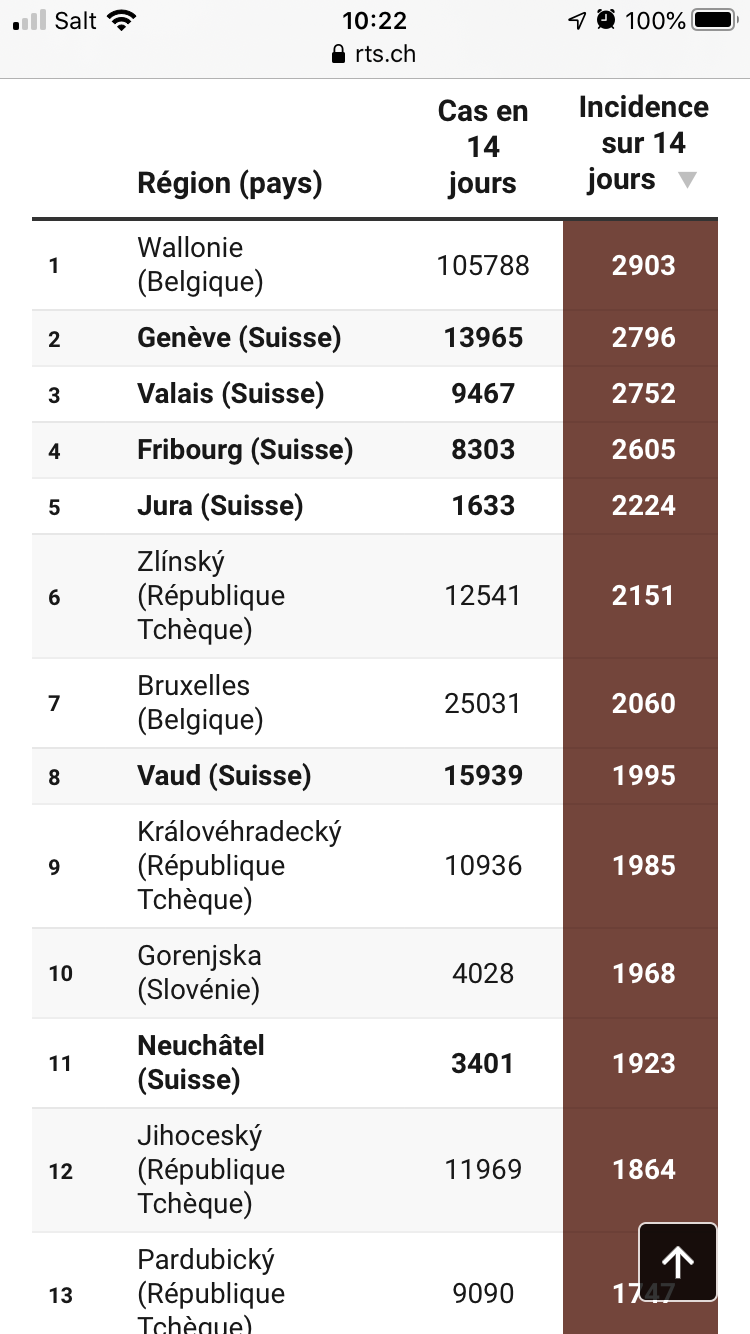Image resolution: width=750 pixels, height=1334 pixels.
Task: Tap the Vaud (Suisse) region name
Action: [224, 776]
